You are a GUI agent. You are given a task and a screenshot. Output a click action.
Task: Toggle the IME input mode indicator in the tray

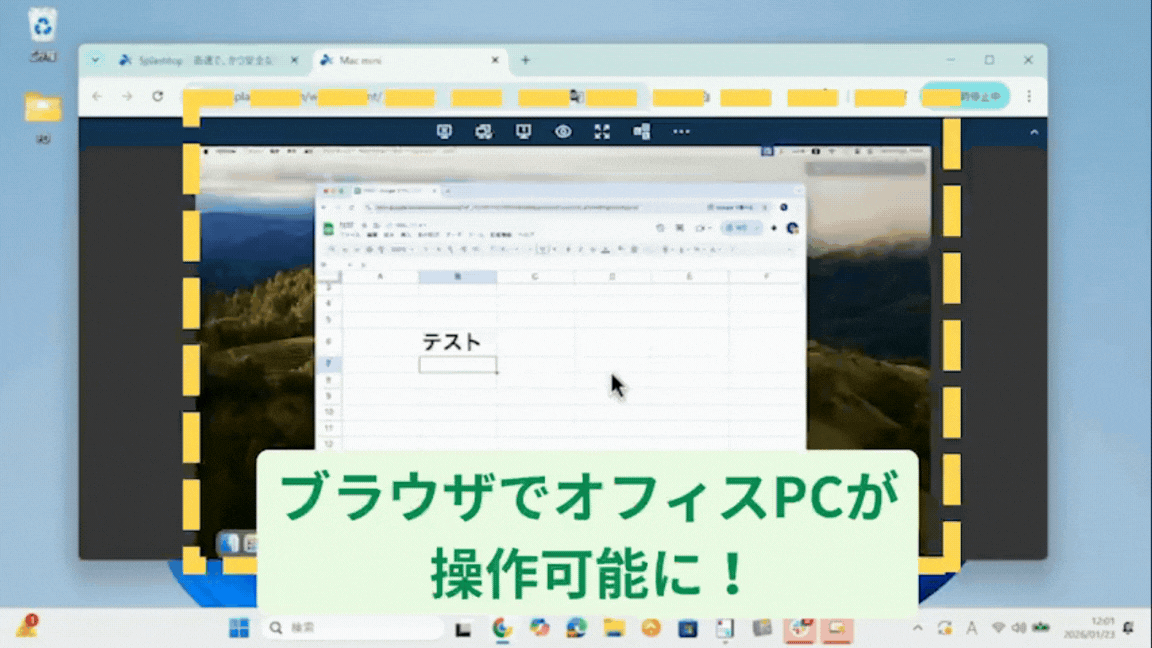point(972,627)
